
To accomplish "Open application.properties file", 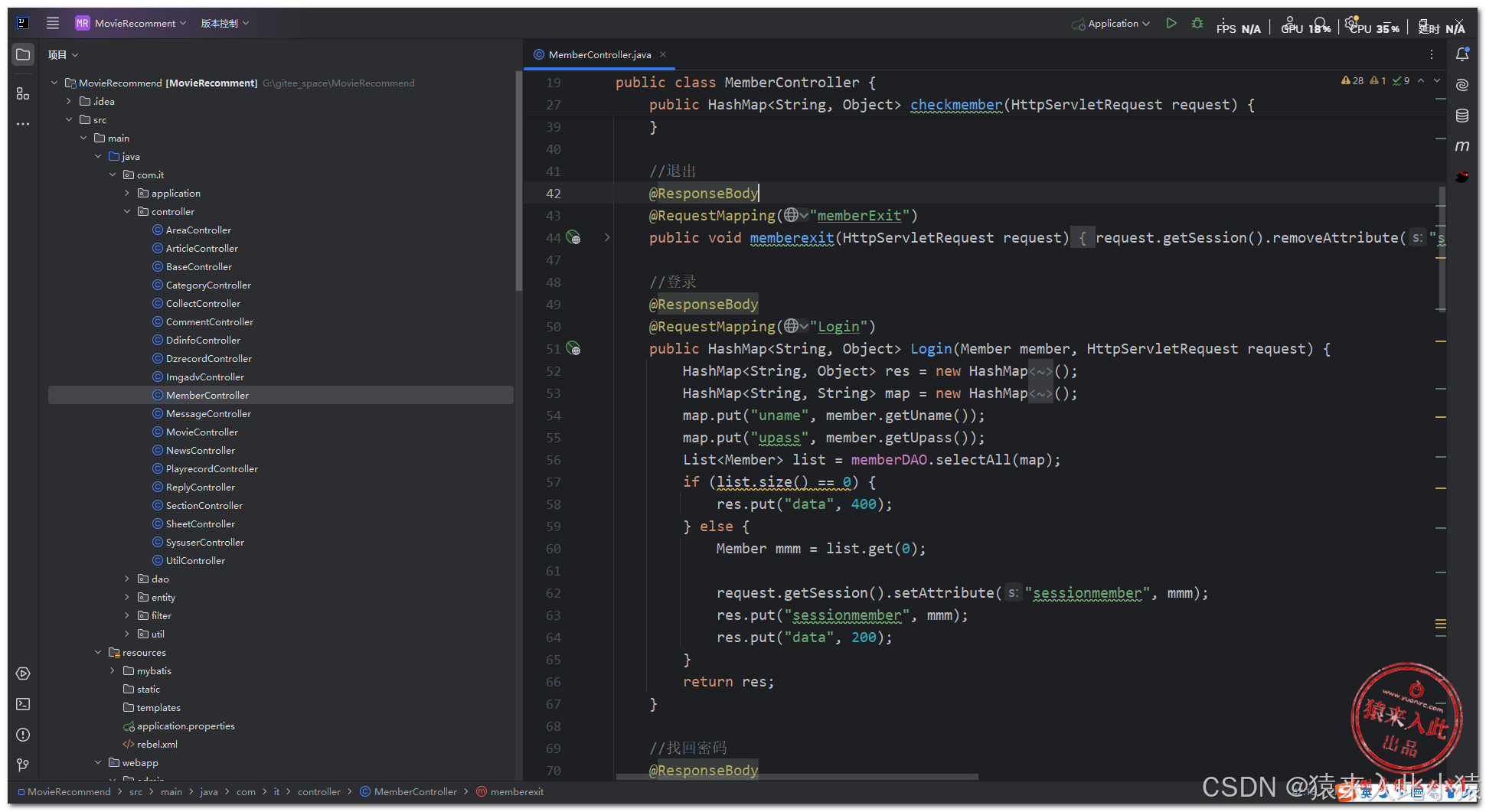I will click(x=185, y=726).
